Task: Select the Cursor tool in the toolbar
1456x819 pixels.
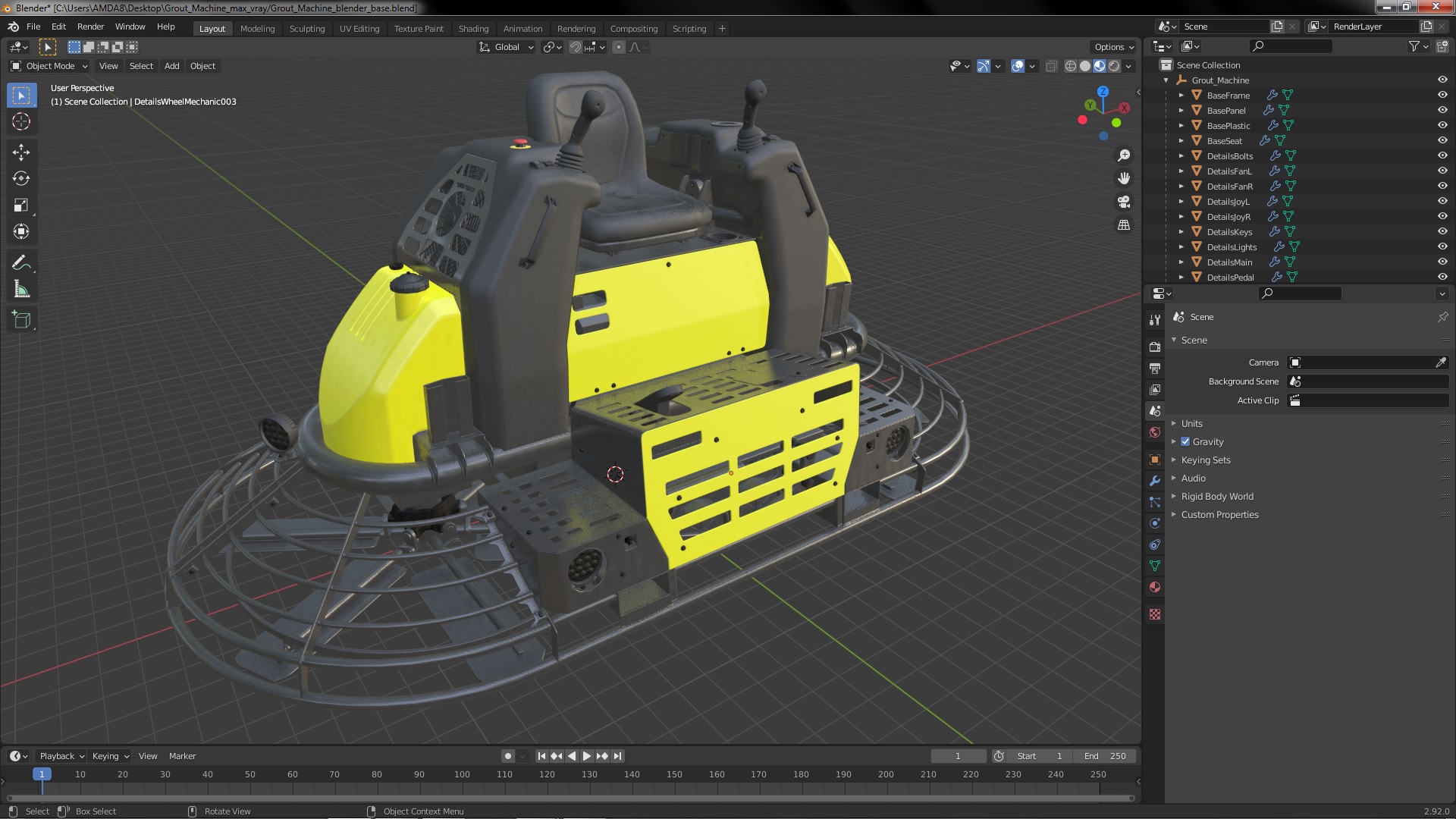Action: 21,121
